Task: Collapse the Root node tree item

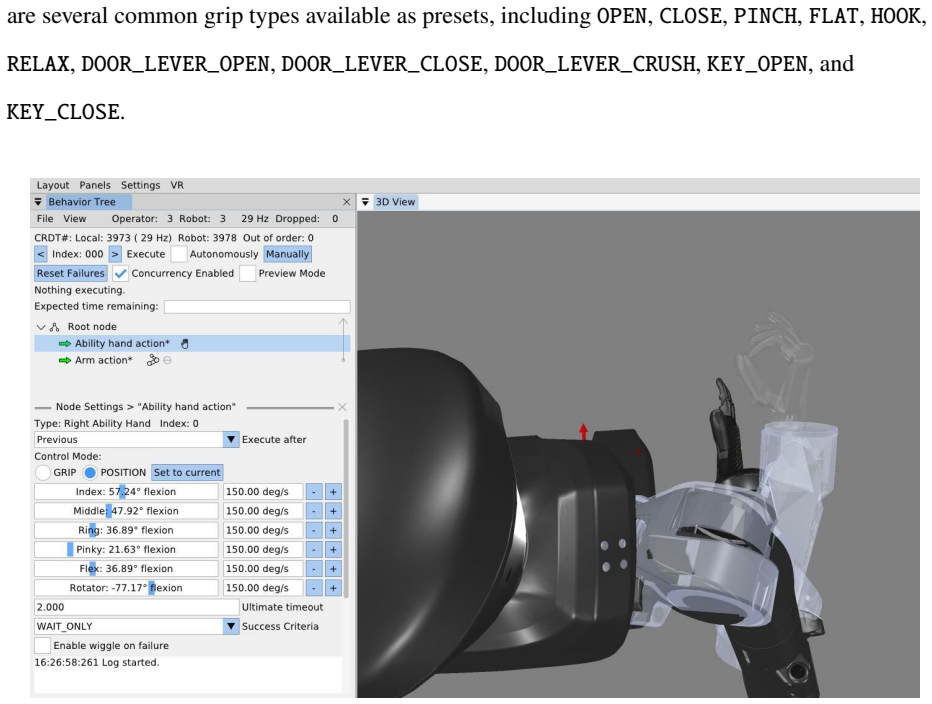Action: click(41, 327)
